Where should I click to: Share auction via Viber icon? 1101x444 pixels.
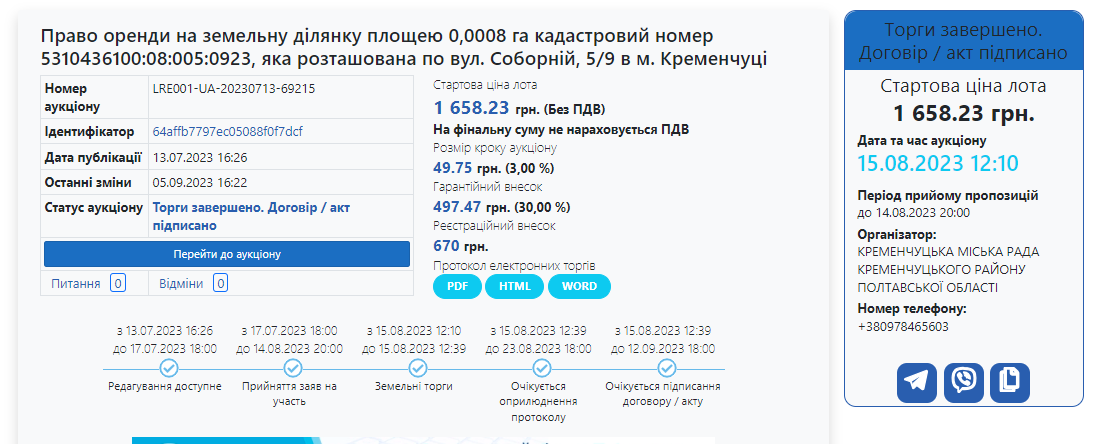coord(963,383)
